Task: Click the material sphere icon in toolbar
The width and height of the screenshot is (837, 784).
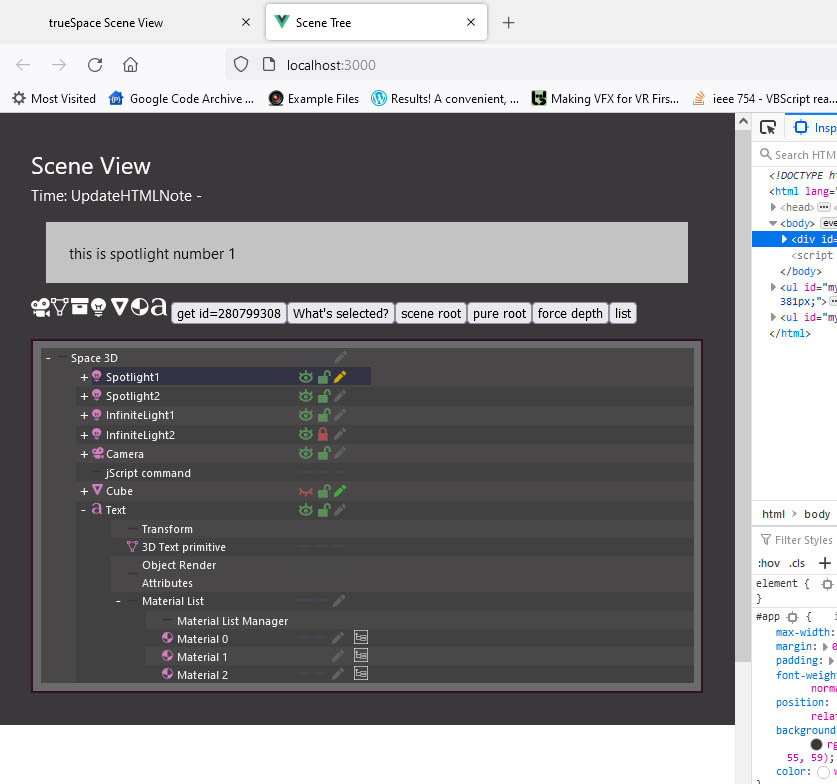Action: pyautogui.click(x=139, y=307)
